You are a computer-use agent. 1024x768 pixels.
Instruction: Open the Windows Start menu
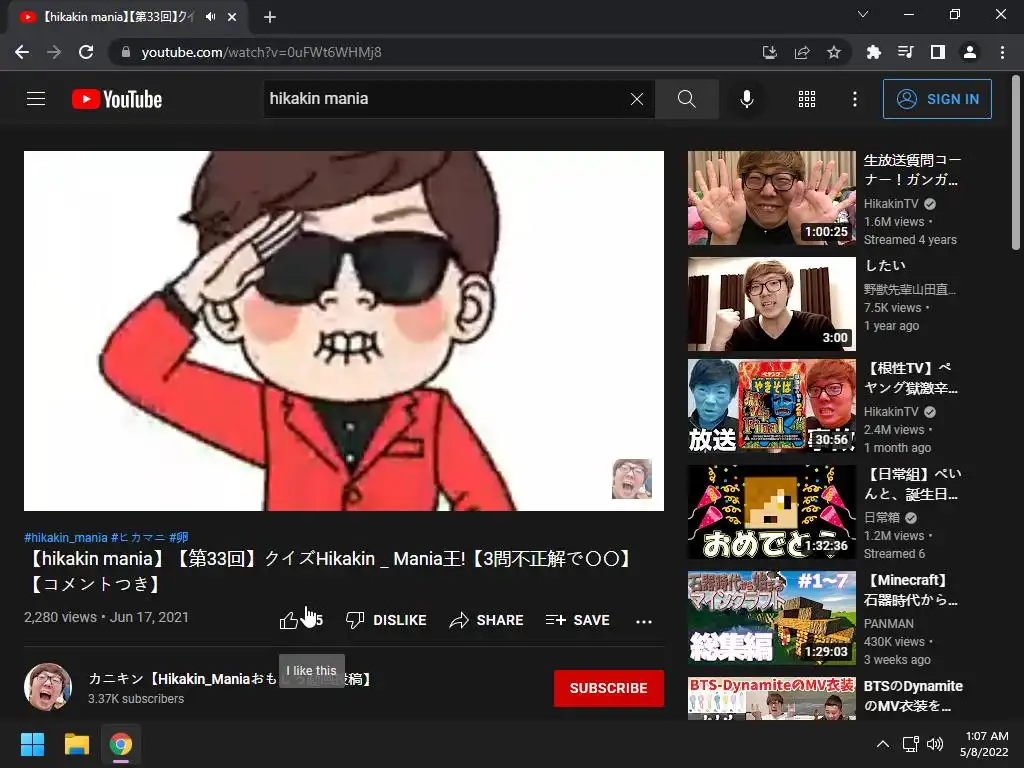[x=32, y=744]
